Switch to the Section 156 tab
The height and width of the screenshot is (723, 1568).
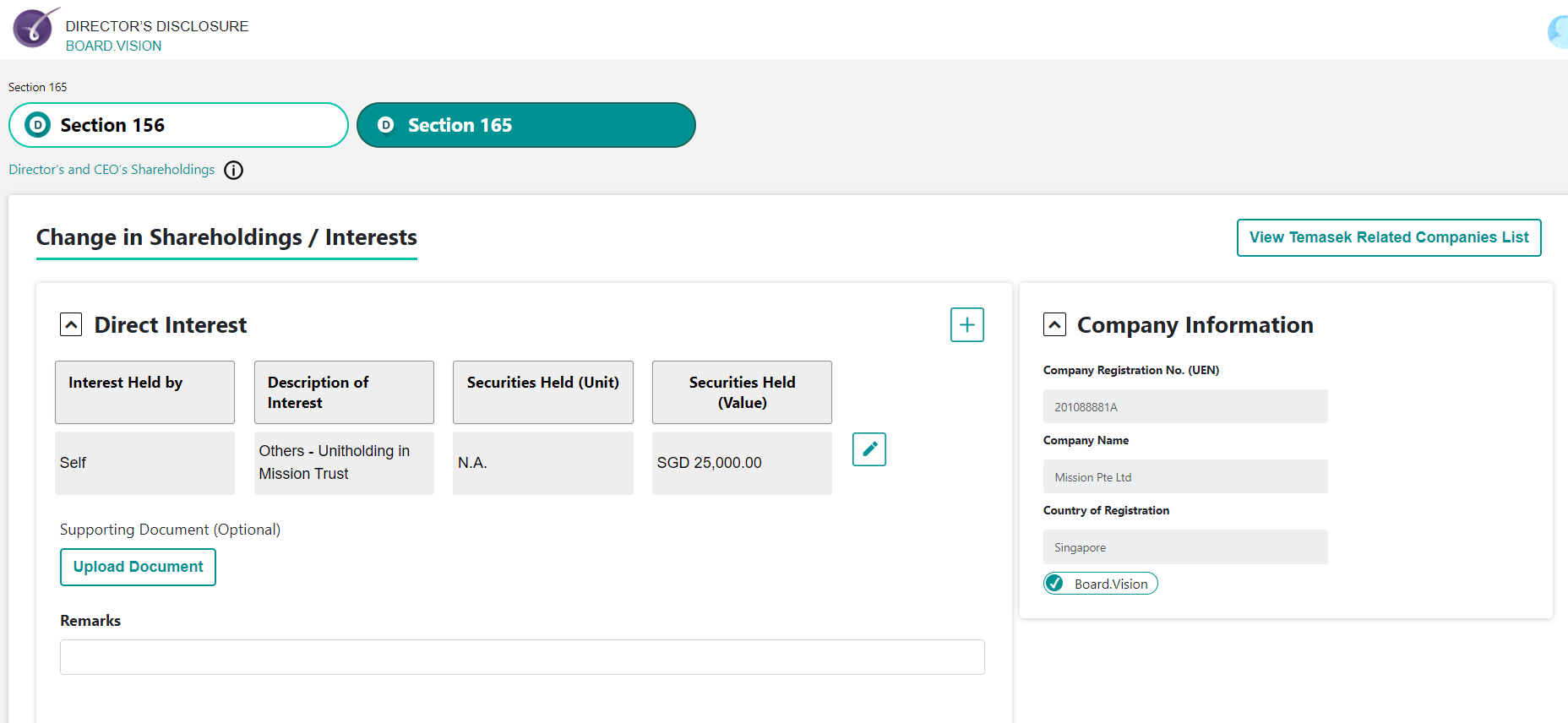178,125
